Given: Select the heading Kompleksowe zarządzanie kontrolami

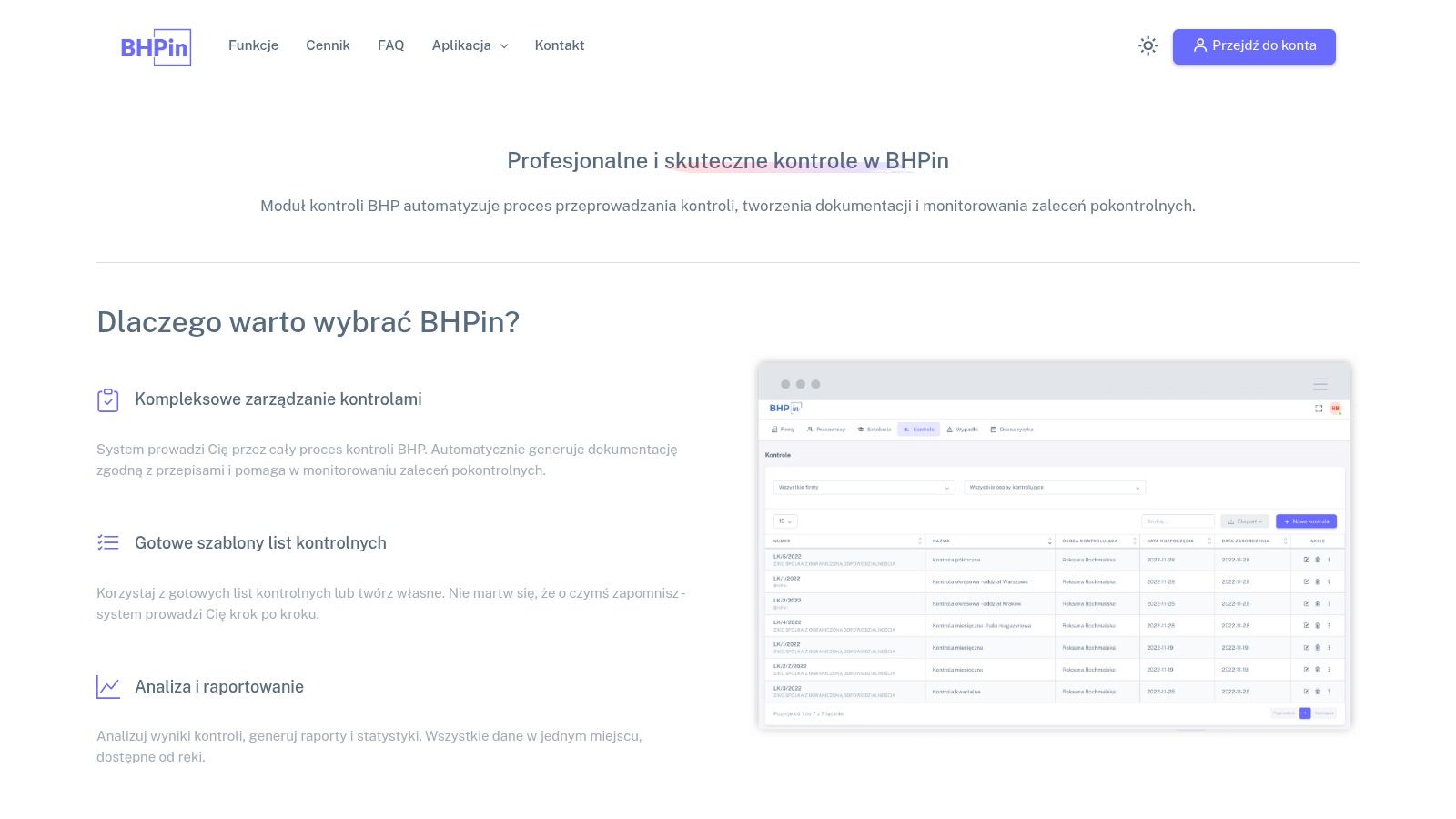Looking at the screenshot, I should coord(278,399).
